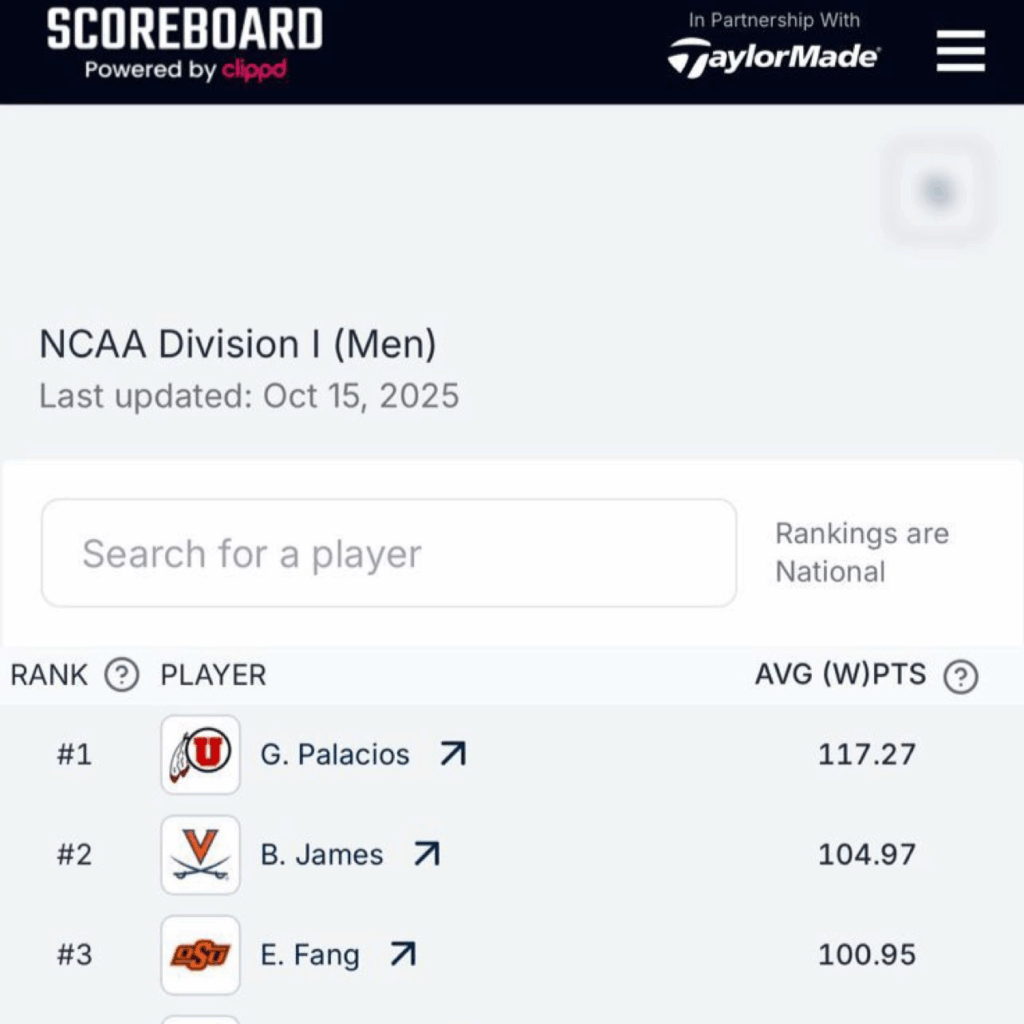The height and width of the screenshot is (1024, 1024).
Task: Click the blurred icon button top right
Action: tap(937, 191)
